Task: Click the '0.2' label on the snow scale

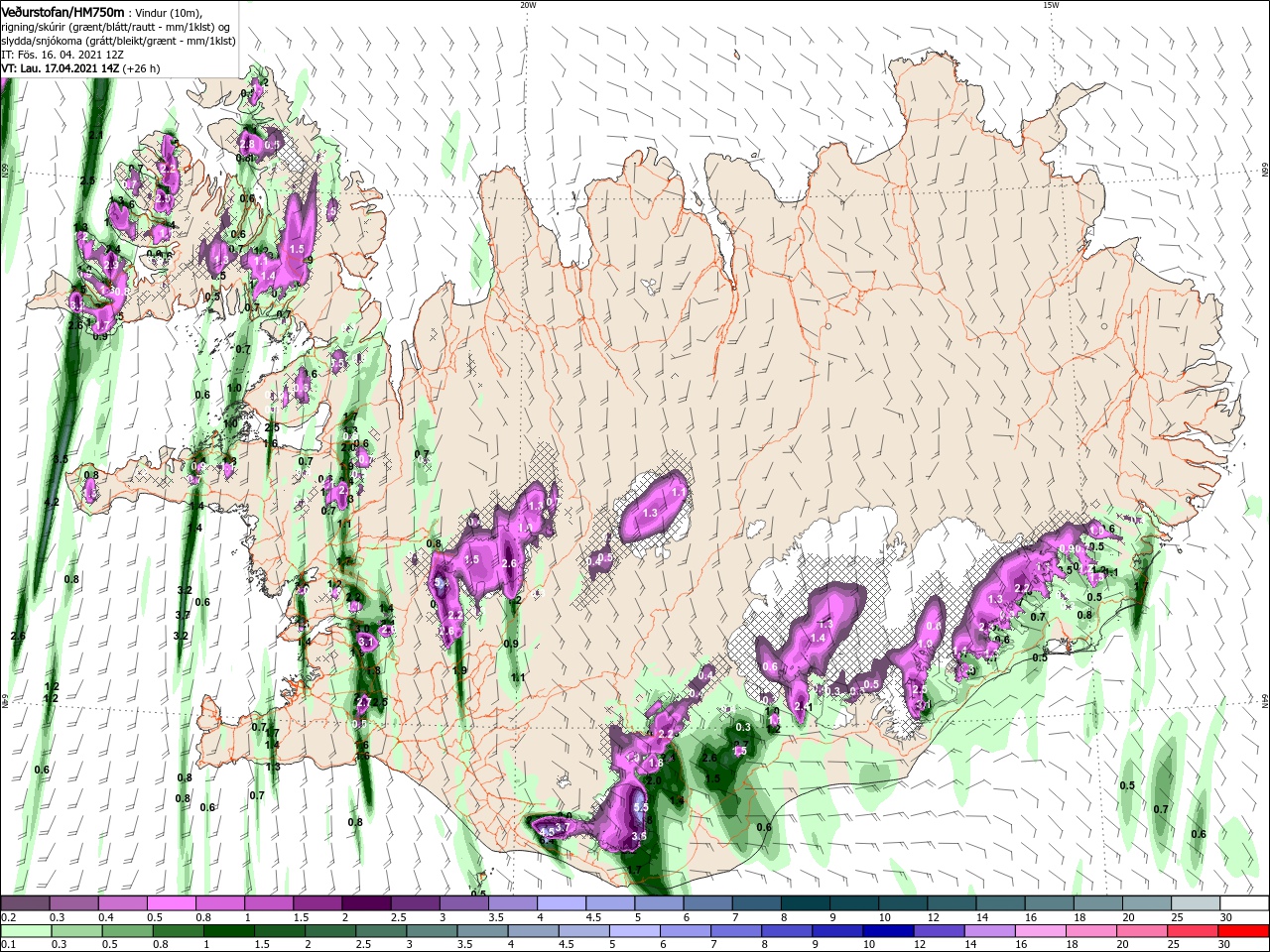Action: 8,917
